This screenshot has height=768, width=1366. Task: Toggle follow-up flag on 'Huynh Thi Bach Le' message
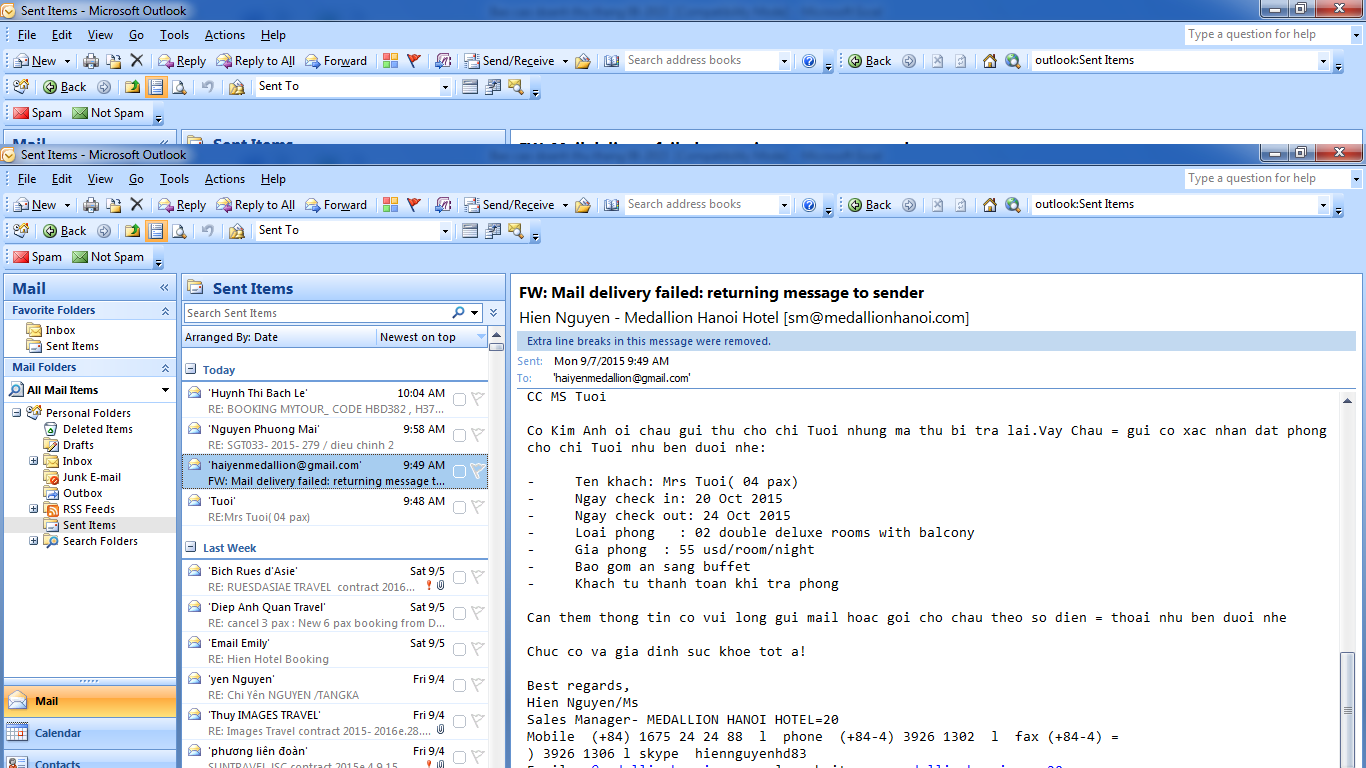pyautogui.click(x=477, y=399)
